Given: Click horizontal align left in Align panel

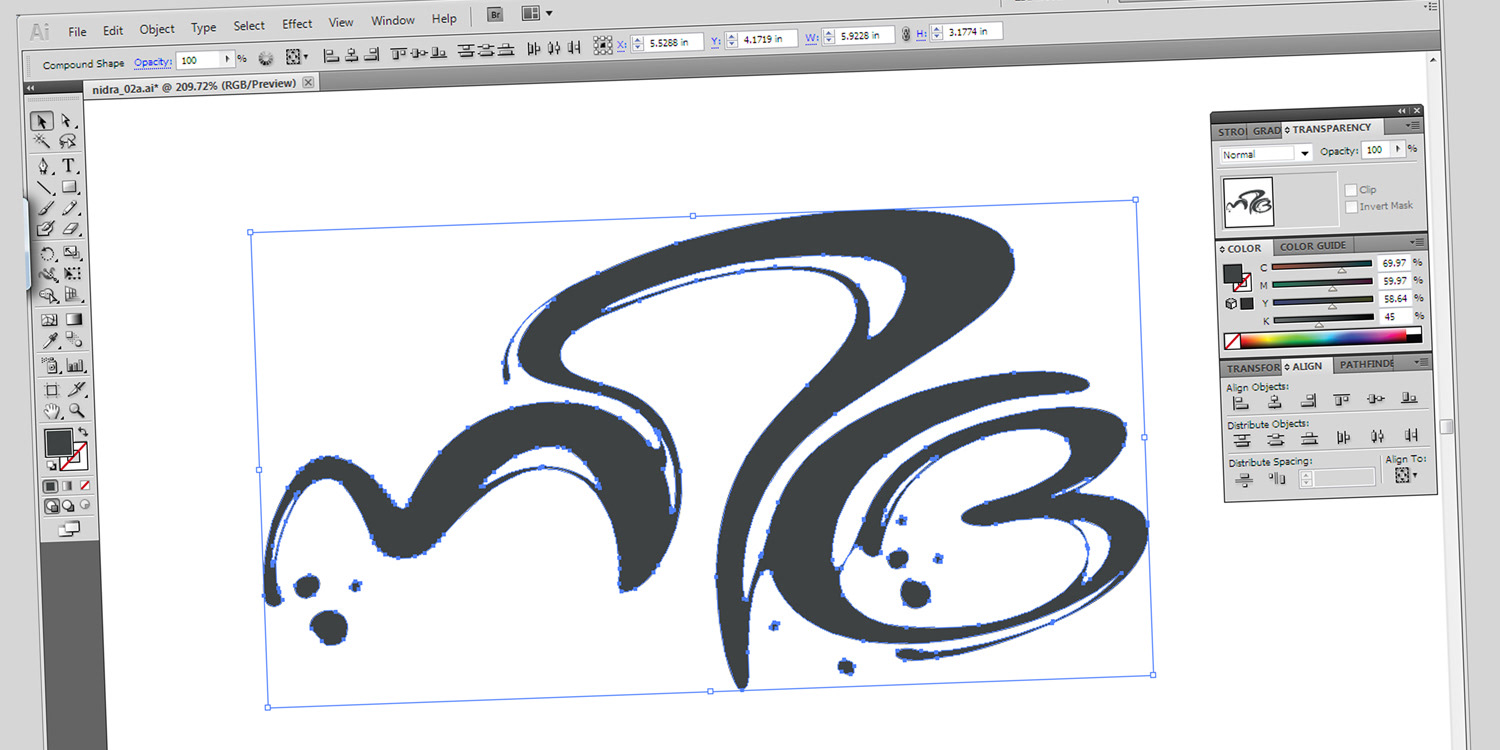Looking at the screenshot, I should (1241, 402).
